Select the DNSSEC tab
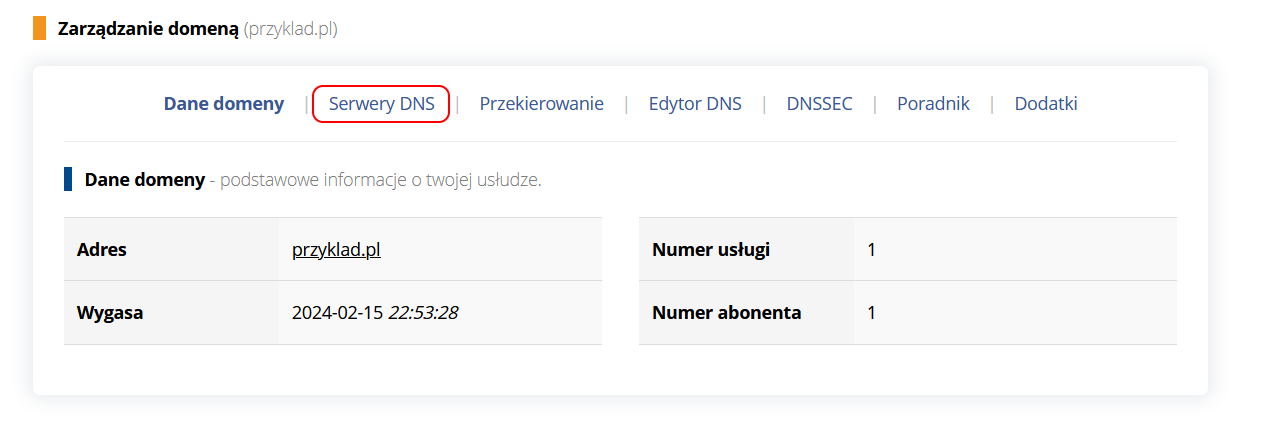1261x432 pixels. pos(819,104)
